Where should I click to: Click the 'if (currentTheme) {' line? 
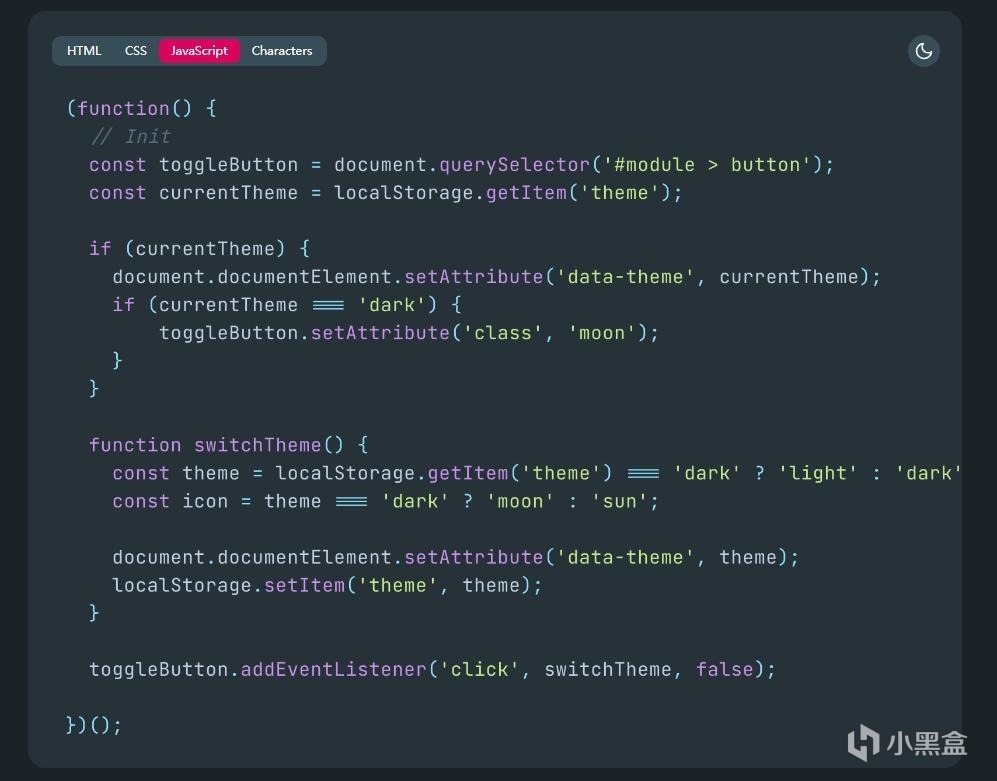tap(200, 249)
